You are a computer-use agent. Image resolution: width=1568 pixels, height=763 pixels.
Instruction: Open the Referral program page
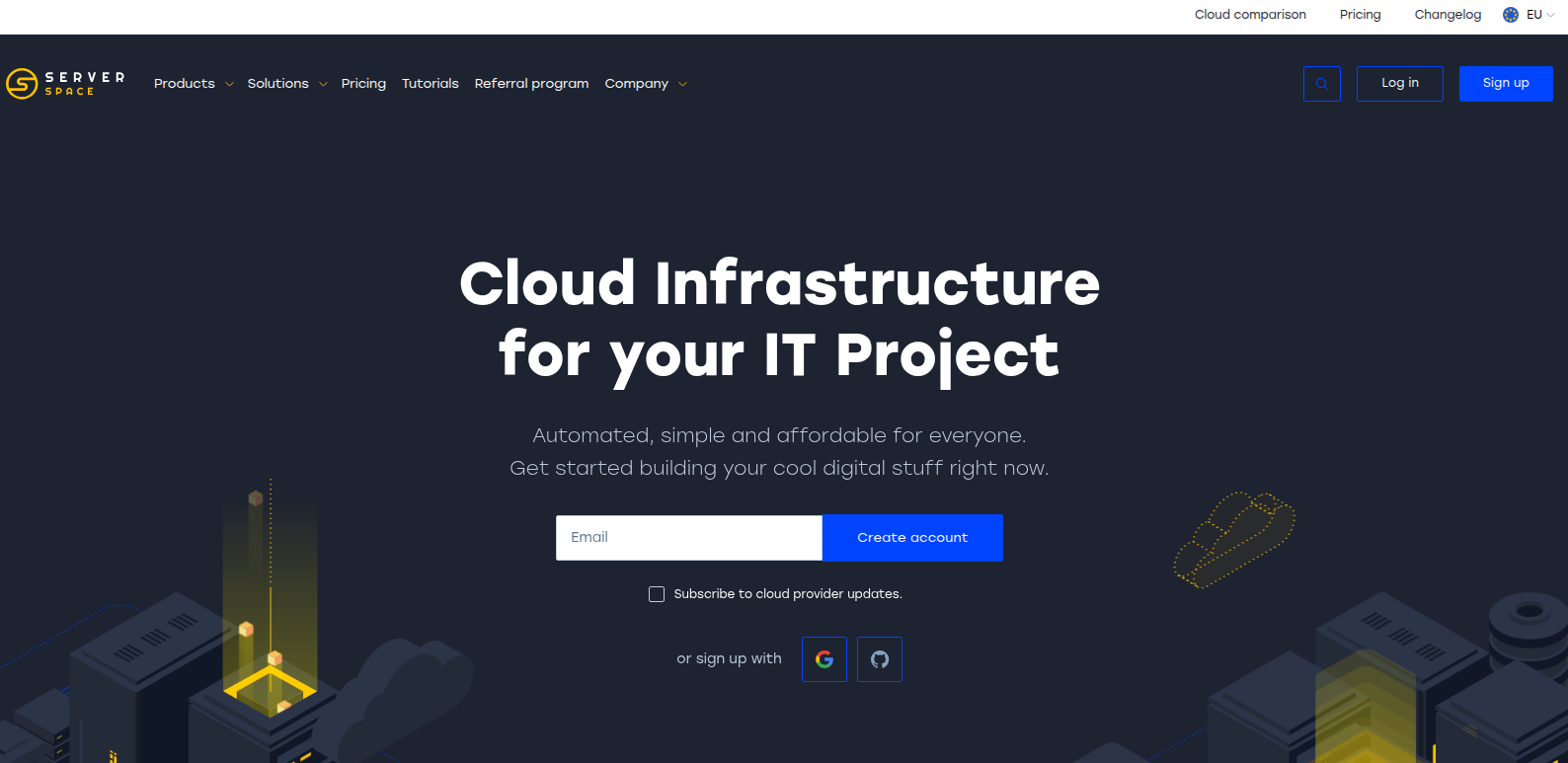click(531, 84)
